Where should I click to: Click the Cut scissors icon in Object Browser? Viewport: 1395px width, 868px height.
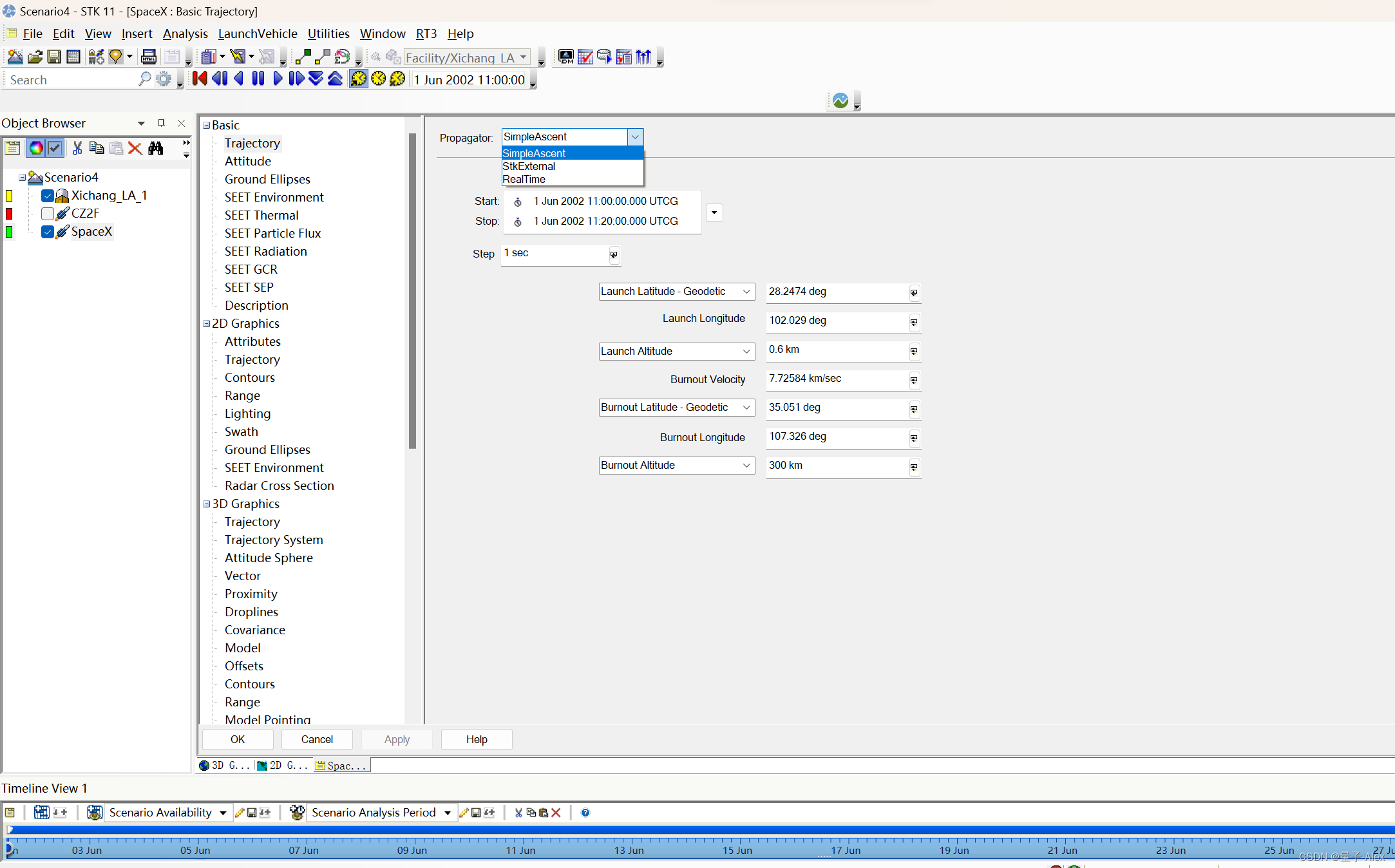[77, 148]
